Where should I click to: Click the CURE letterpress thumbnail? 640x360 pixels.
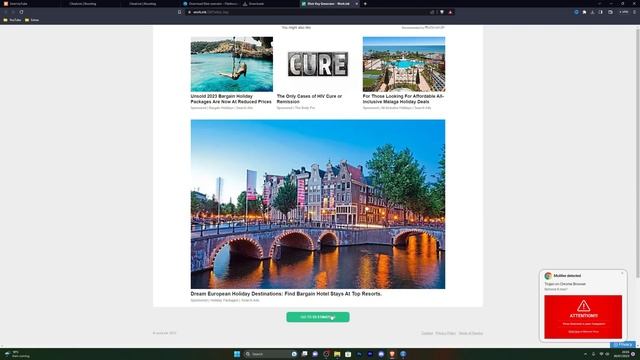pyautogui.click(x=318, y=64)
